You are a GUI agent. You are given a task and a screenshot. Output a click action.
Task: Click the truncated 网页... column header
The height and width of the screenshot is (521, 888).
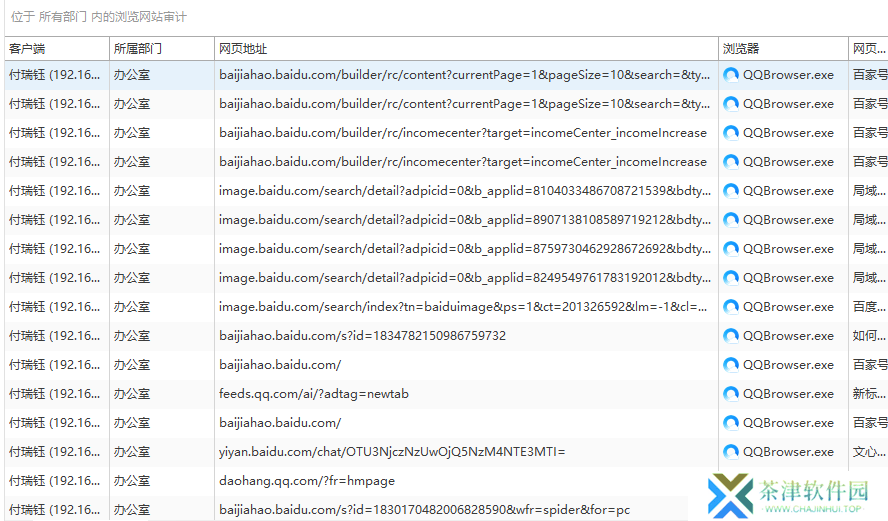pyautogui.click(x=869, y=49)
